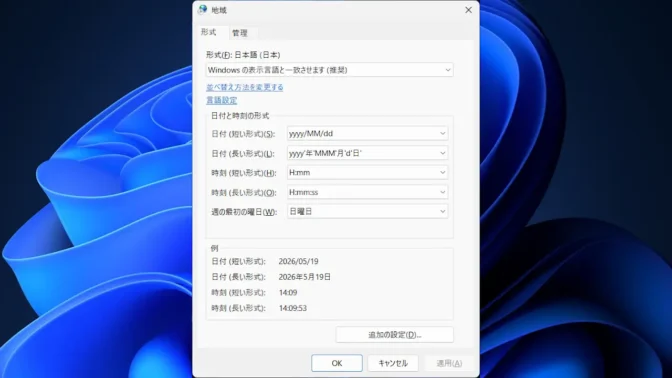672x378 pixels.
Task: Click the example long date 2026年5月19日
Action: click(x=305, y=277)
